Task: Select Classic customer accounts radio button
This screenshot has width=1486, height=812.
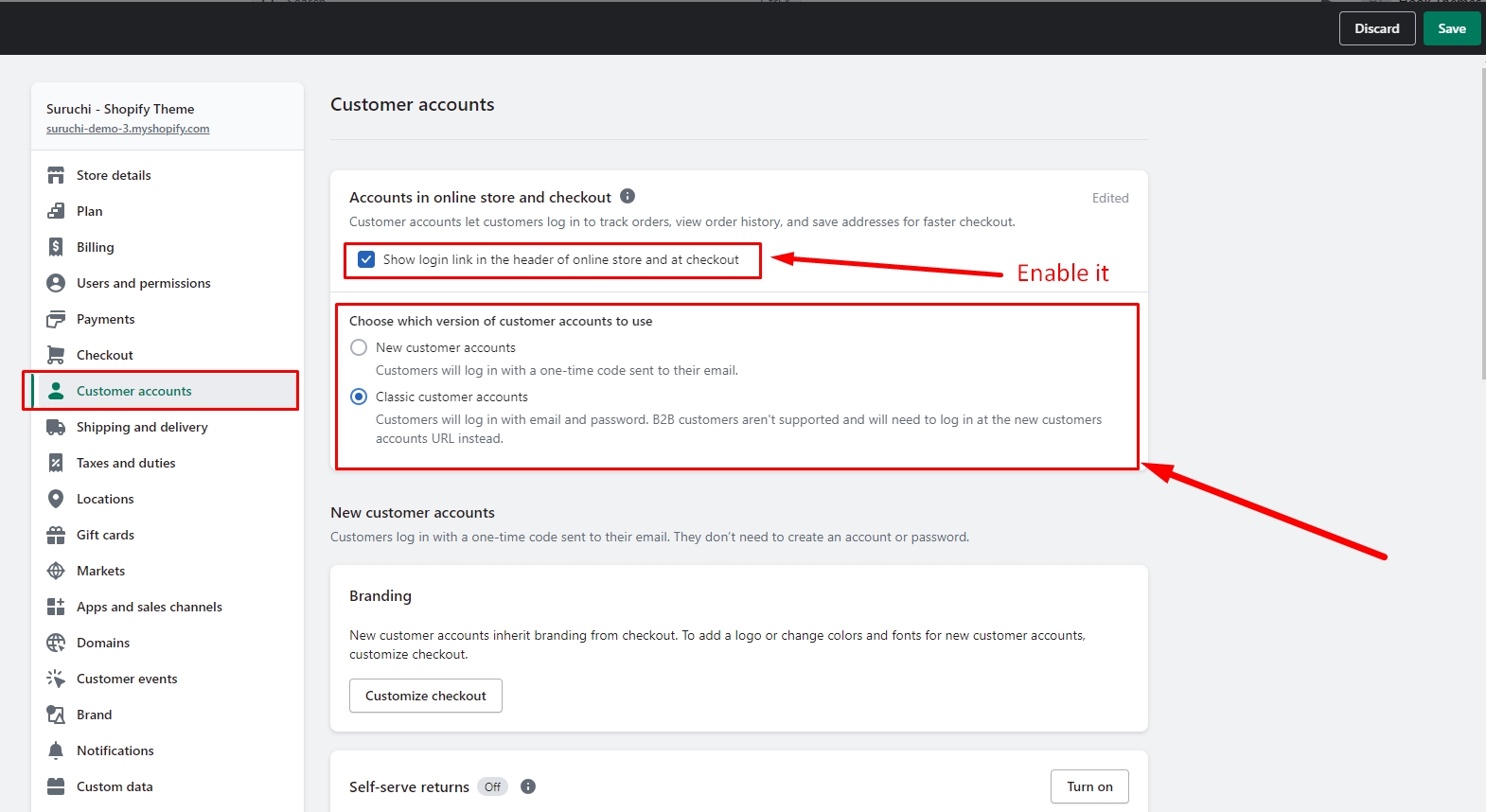Action: [359, 397]
